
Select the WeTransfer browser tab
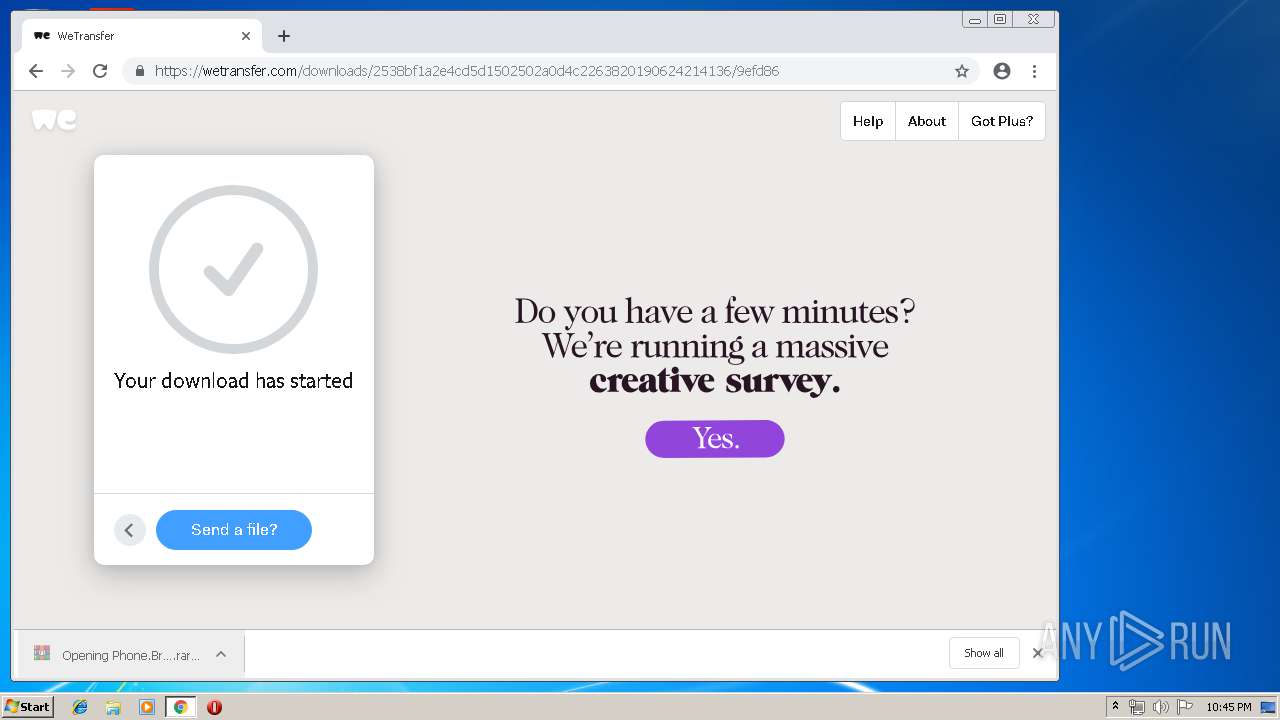(142, 36)
